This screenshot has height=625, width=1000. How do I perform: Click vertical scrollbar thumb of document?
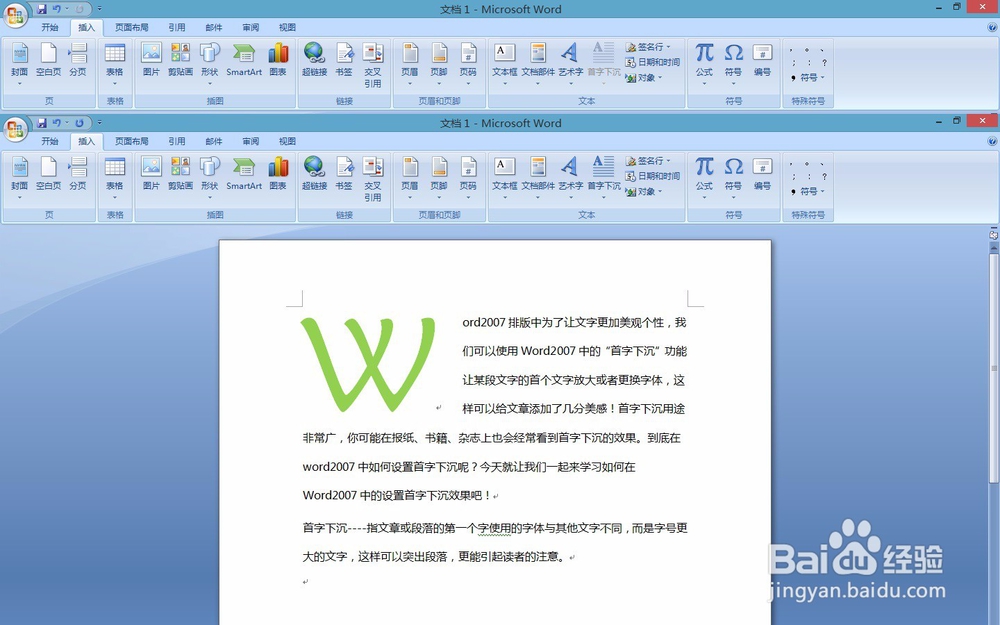[x=994, y=368]
